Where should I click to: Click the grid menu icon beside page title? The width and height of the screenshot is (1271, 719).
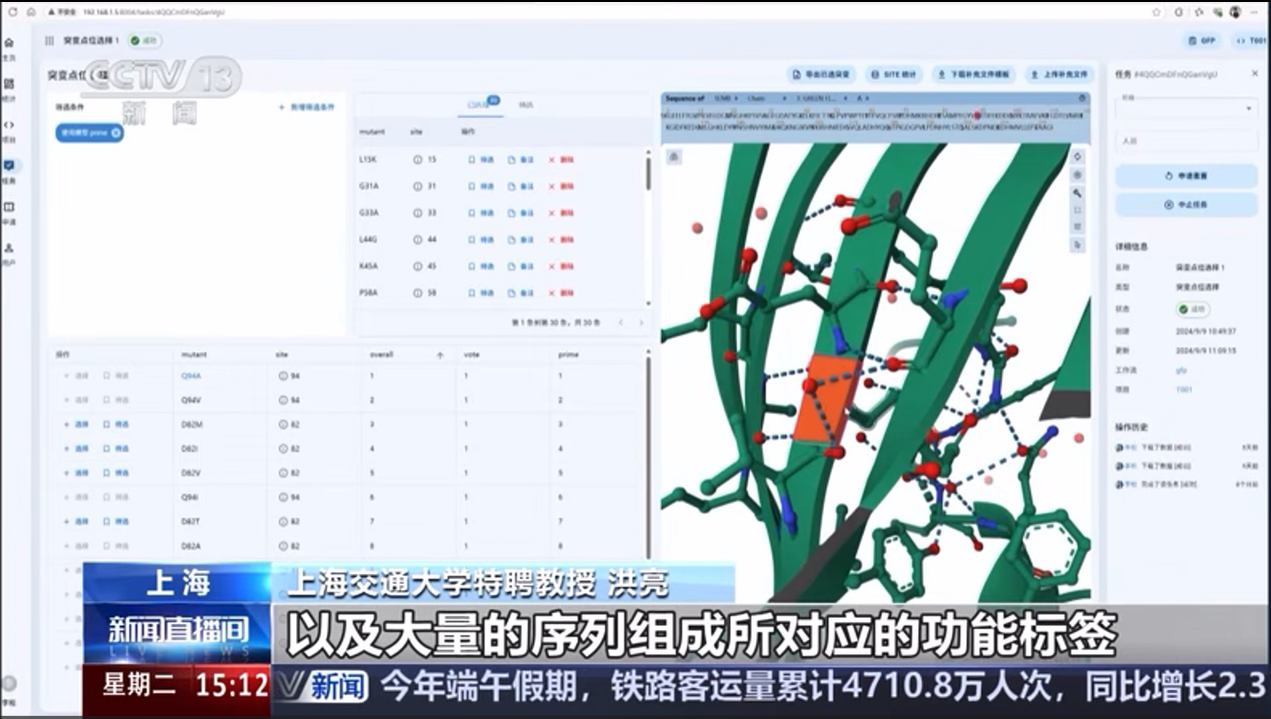click(x=49, y=41)
